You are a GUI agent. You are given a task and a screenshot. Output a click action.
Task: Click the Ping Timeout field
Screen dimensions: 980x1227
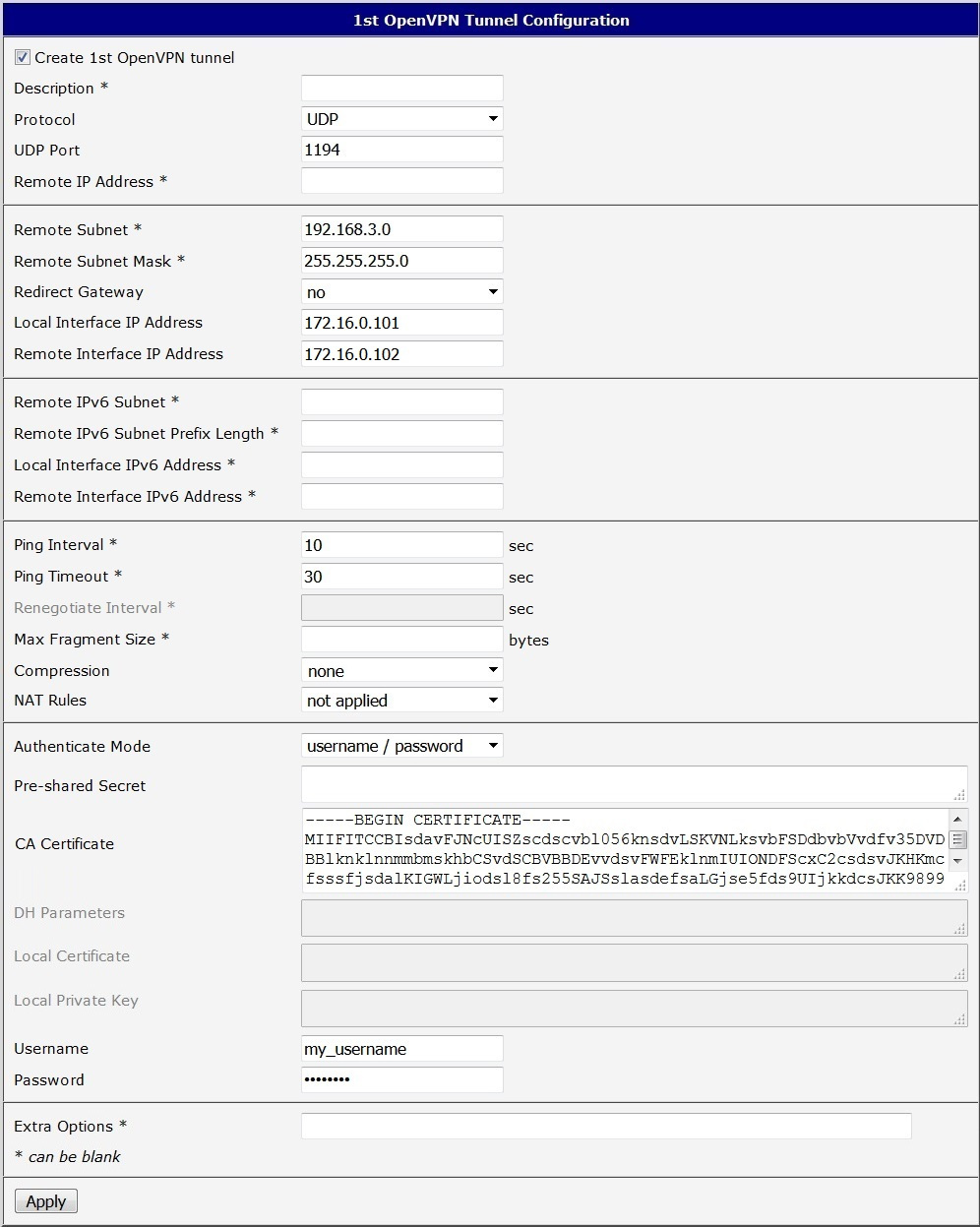click(x=401, y=577)
